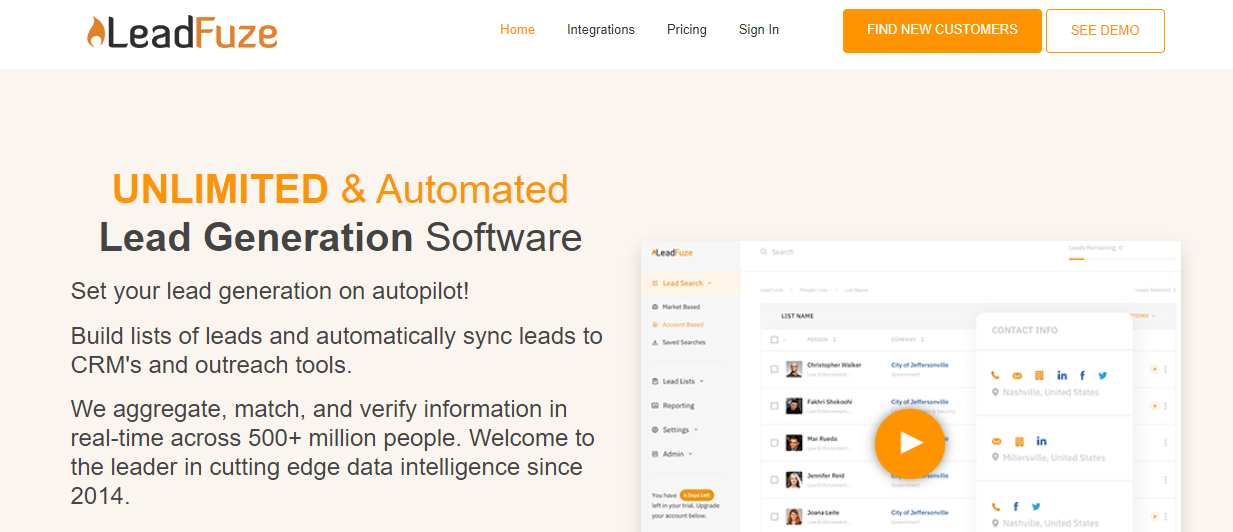Click building icon in Millersville contact card
Image resolution: width=1233 pixels, height=532 pixels.
click(1019, 441)
